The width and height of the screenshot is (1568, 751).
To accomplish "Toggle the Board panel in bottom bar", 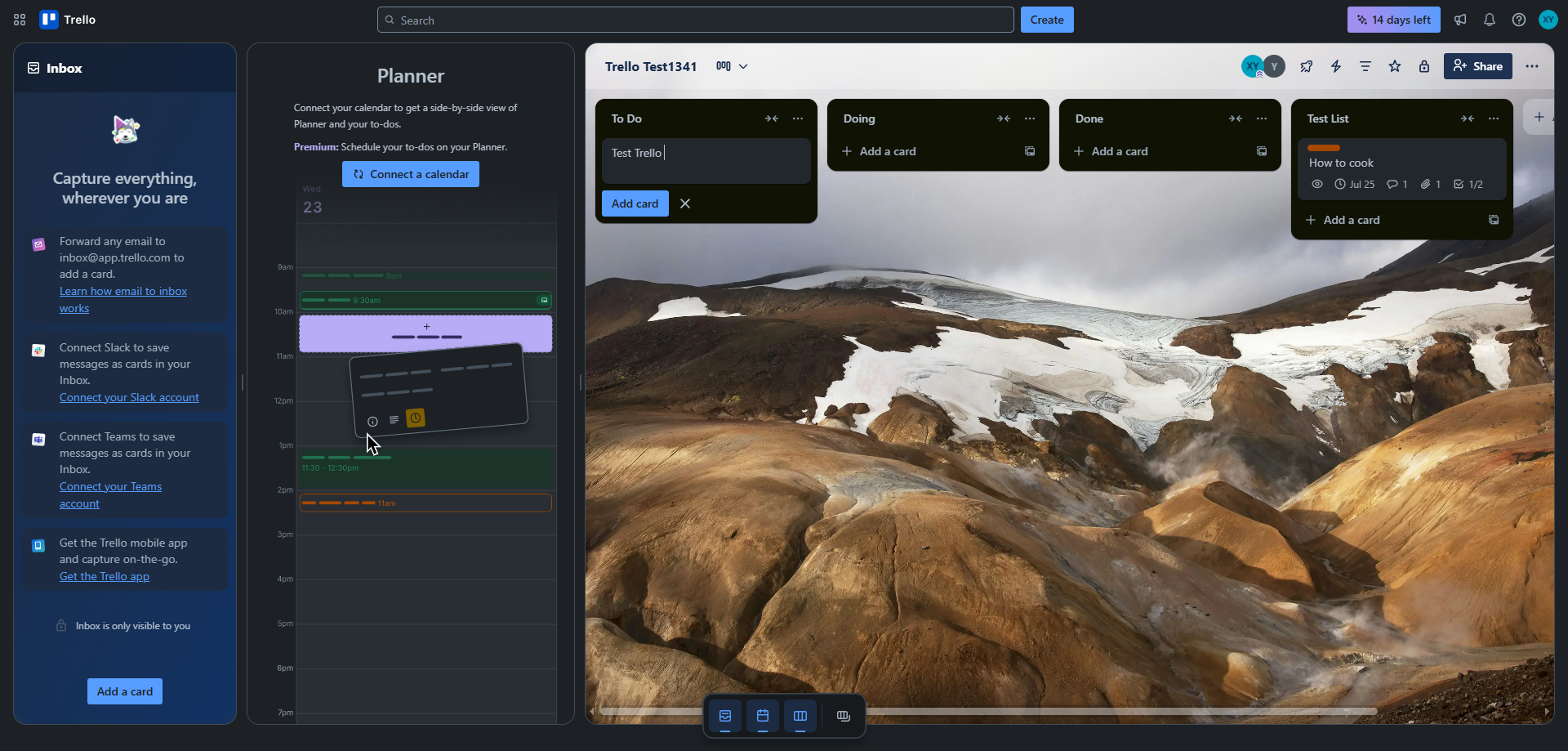I will [x=800, y=716].
